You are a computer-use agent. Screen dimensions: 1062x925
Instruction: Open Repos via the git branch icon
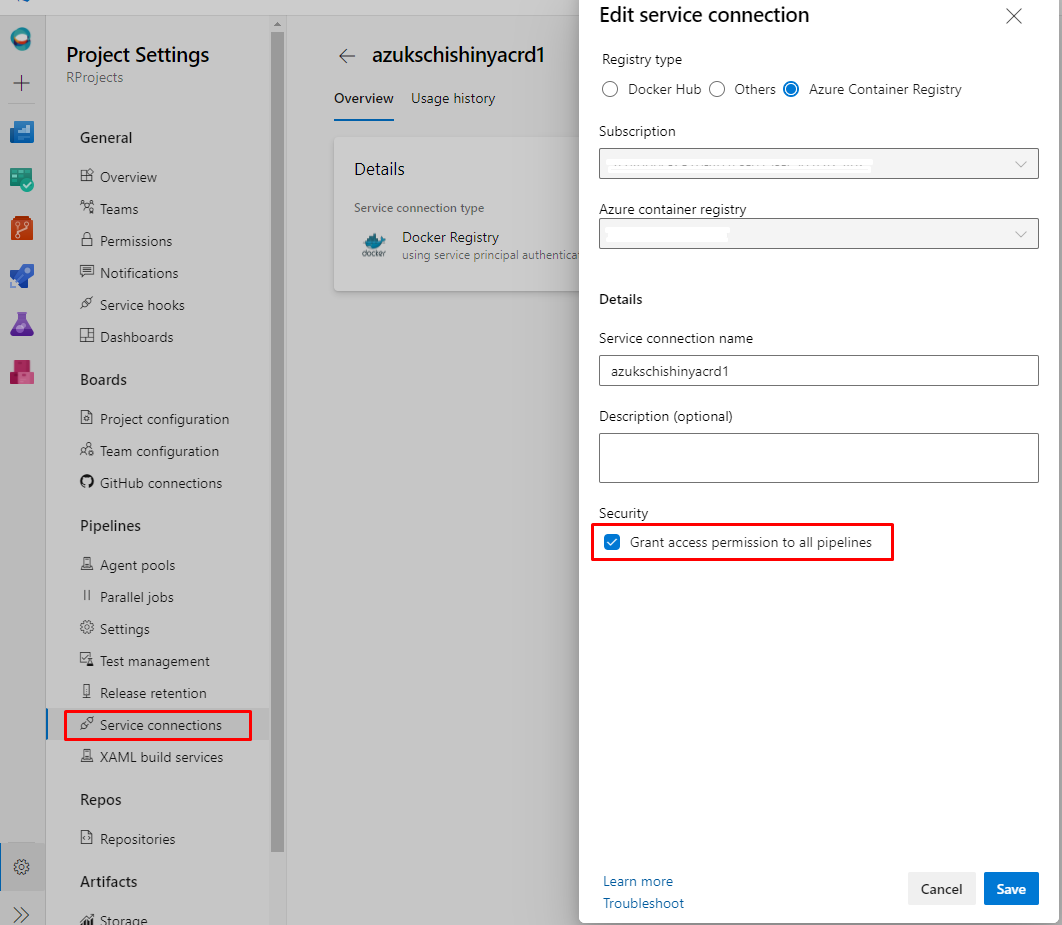pyautogui.click(x=22, y=227)
